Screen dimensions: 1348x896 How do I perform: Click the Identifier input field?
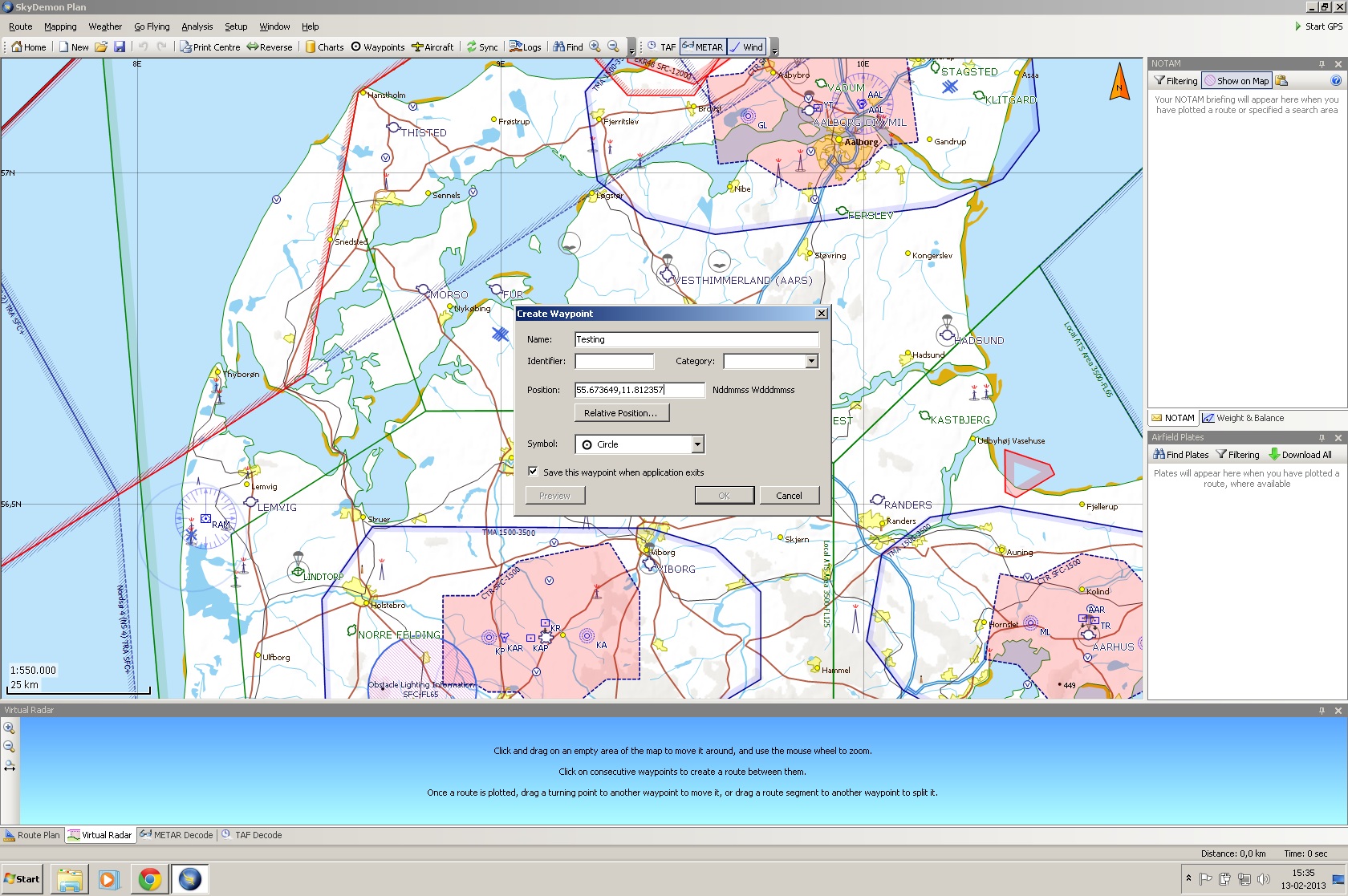tap(614, 362)
